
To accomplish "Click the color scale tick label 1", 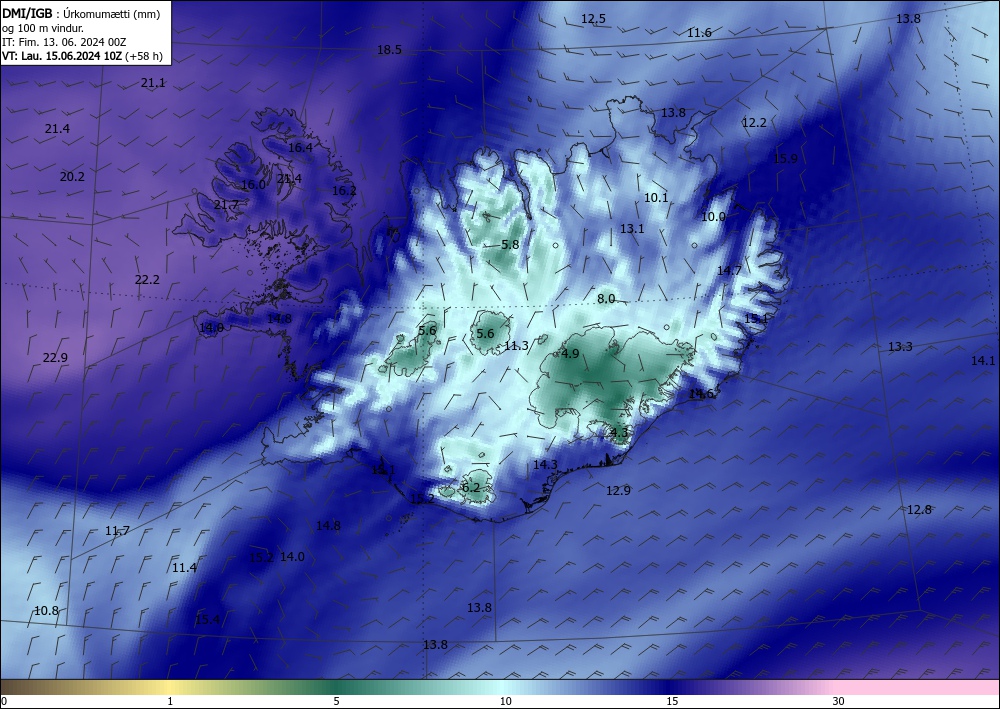I will pos(170,701).
